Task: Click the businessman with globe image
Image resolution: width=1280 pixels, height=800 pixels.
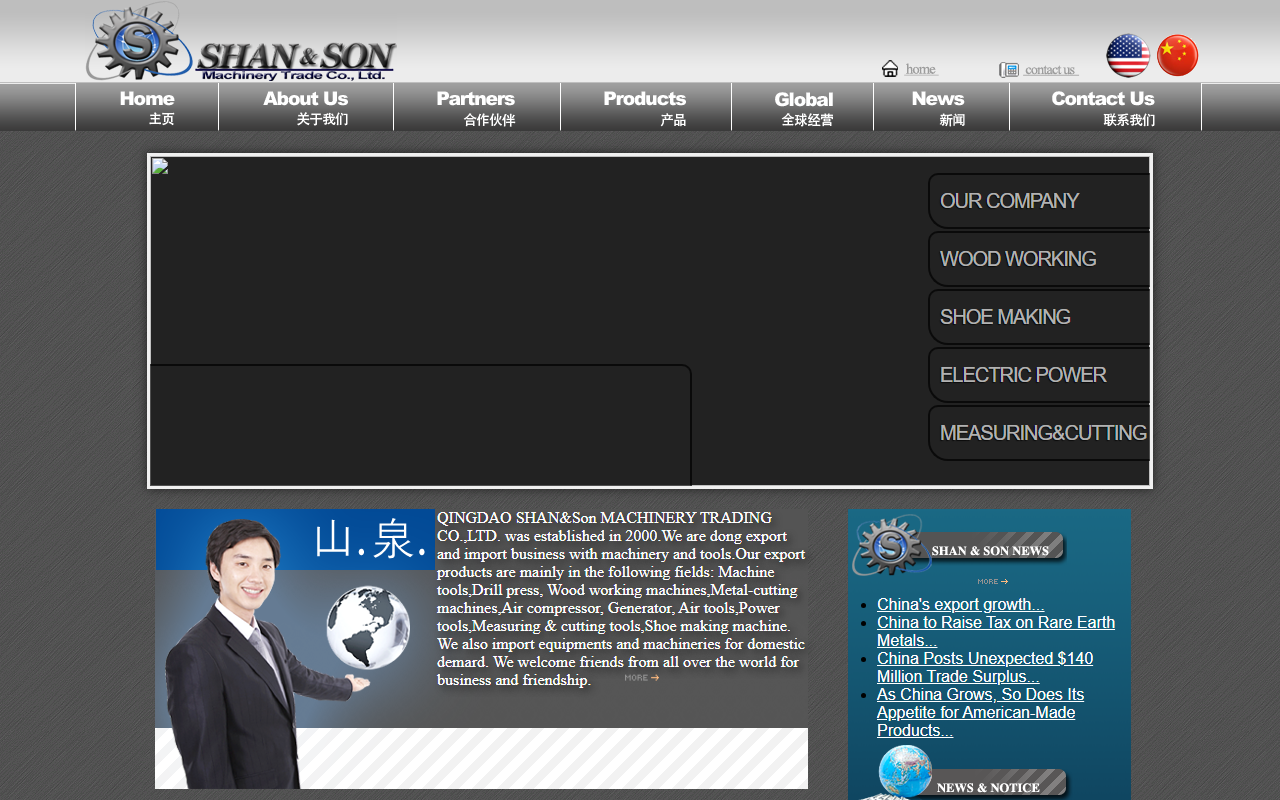Action: click(295, 649)
